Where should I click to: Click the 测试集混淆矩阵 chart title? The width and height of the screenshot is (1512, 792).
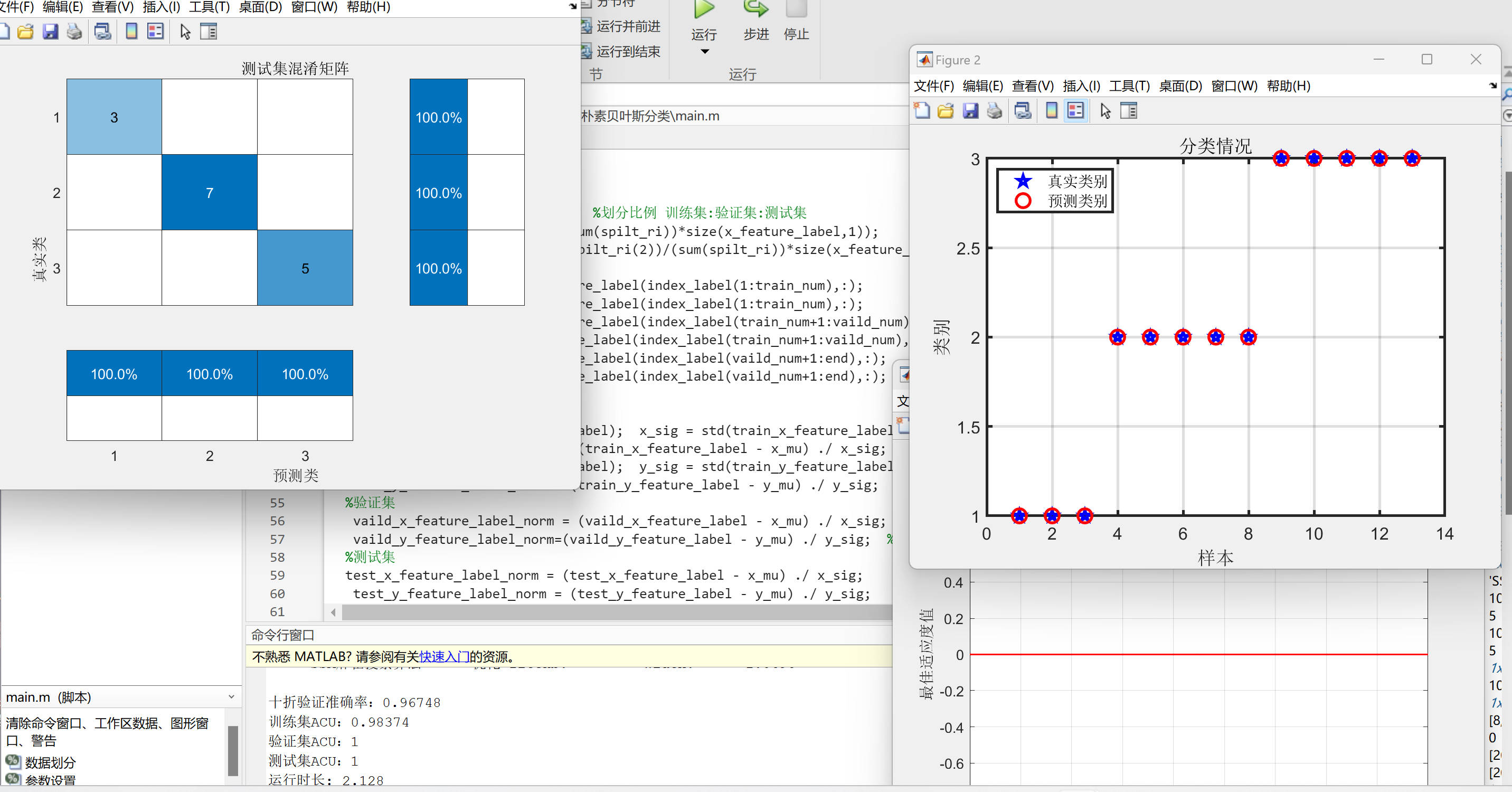(295, 68)
